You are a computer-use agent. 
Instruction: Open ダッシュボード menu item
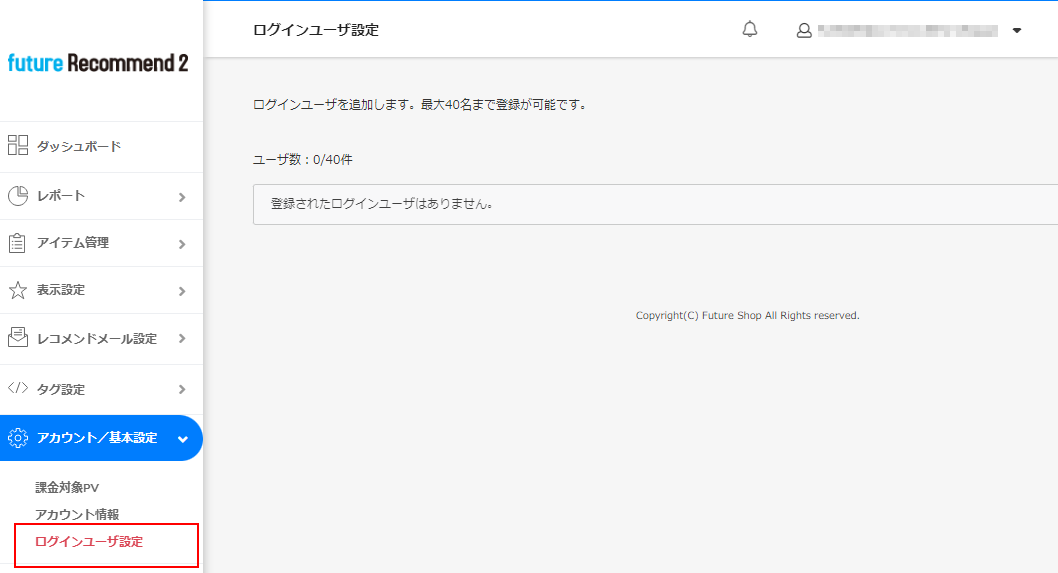coord(79,146)
